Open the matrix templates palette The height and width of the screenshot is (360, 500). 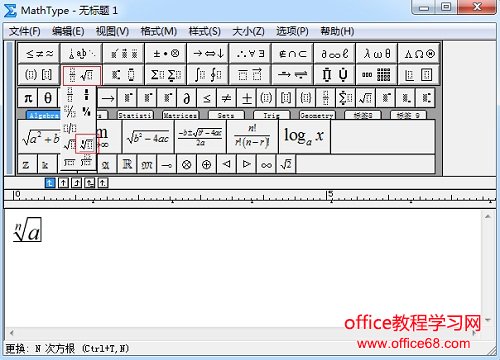[x=377, y=74]
